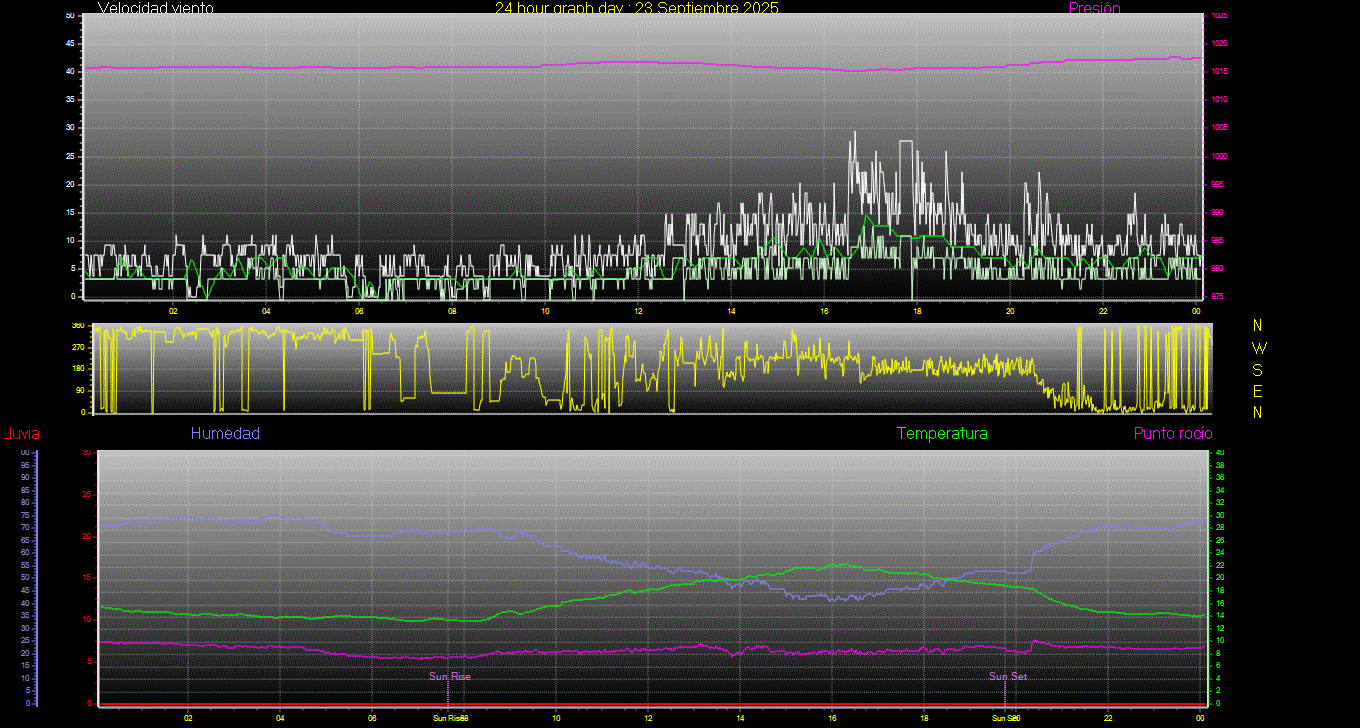Click "360" on the wind direction axis
This screenshot has height=728, width=1360.
(77, 326)
